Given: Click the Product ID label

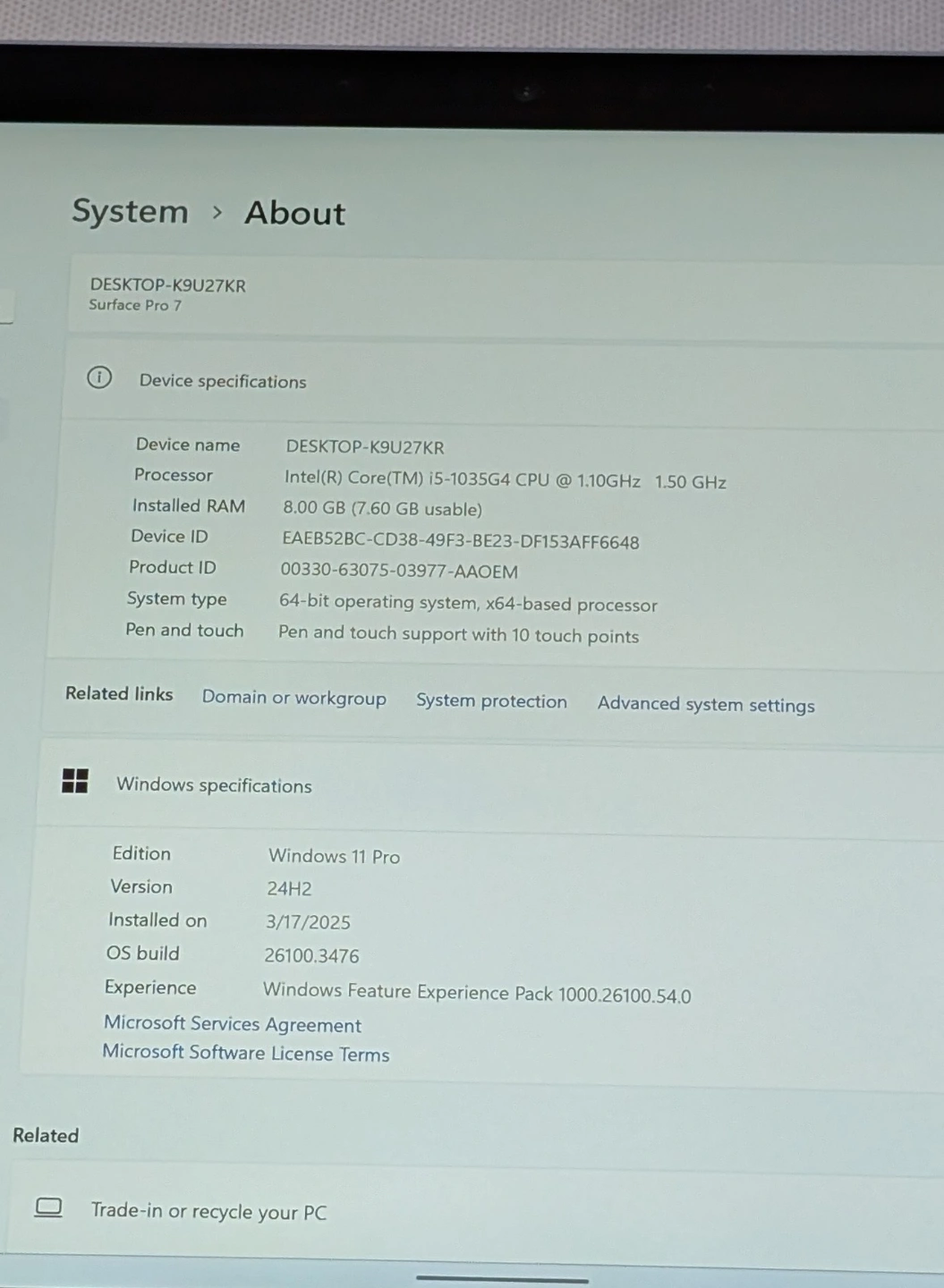Looking at the screenshot, I should [x=173, y=567].
